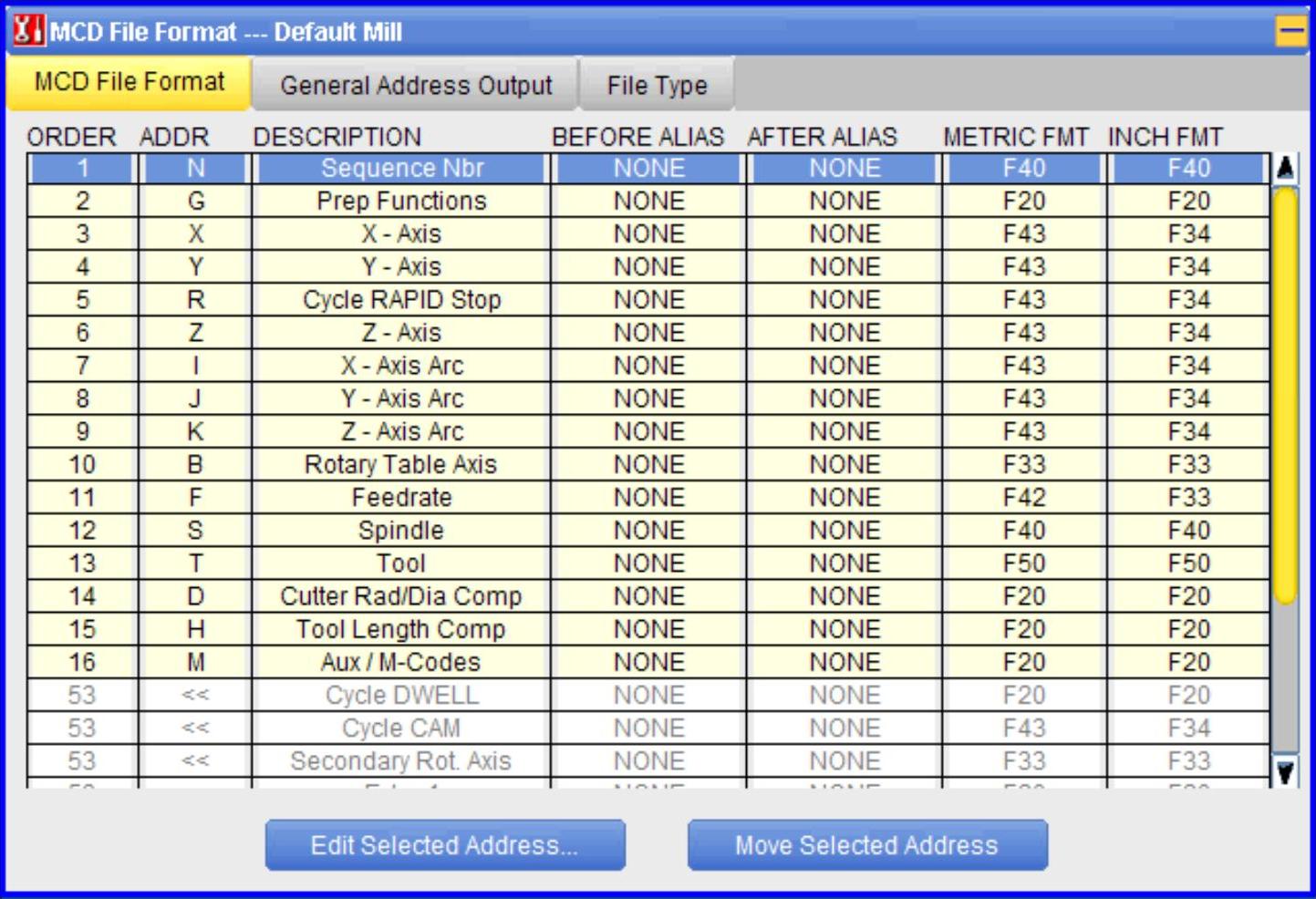
Task: Select the greyed Cycle CAM description
Action: tap(401, 728)
